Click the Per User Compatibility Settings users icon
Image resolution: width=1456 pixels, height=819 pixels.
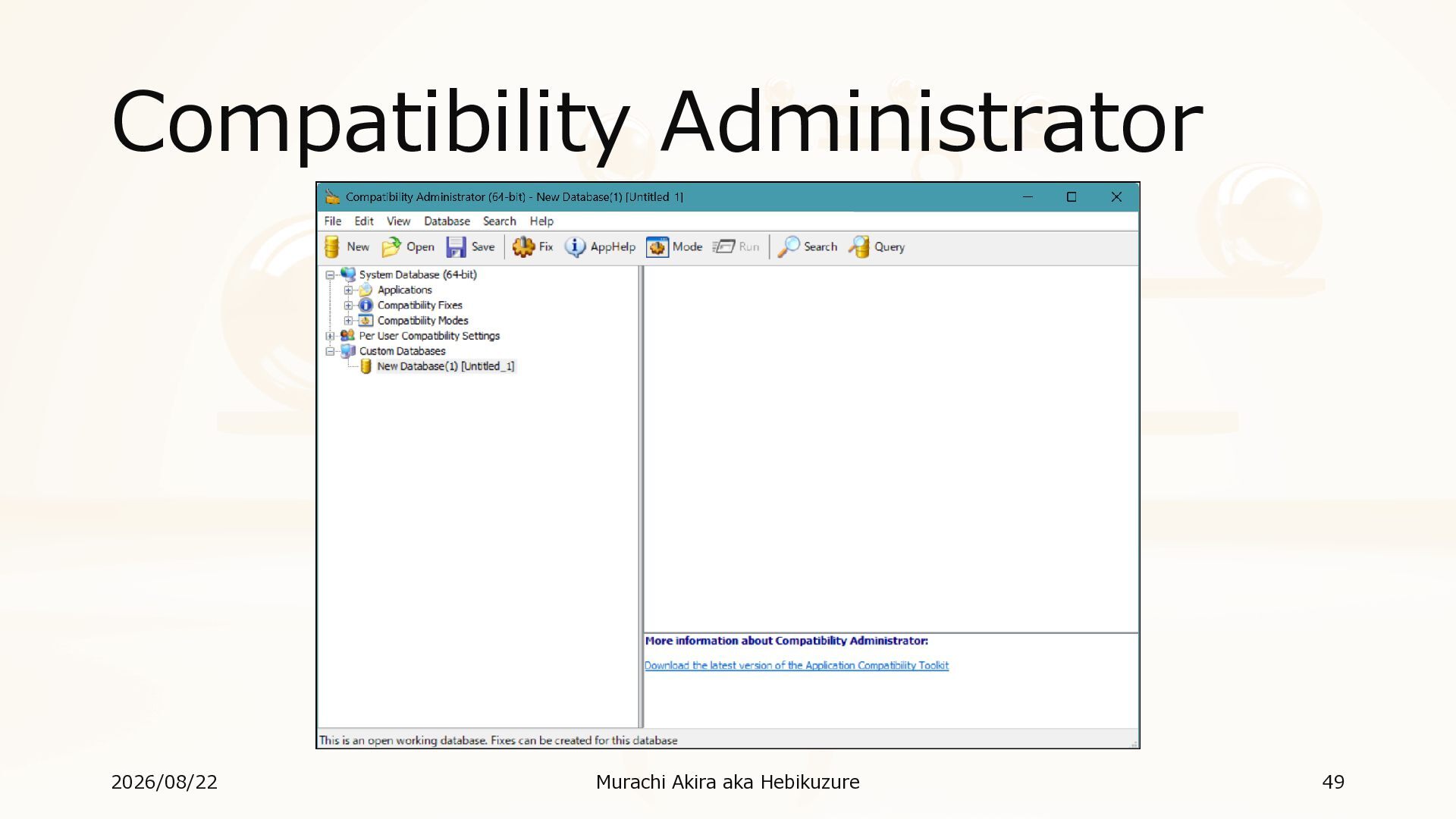348,336
